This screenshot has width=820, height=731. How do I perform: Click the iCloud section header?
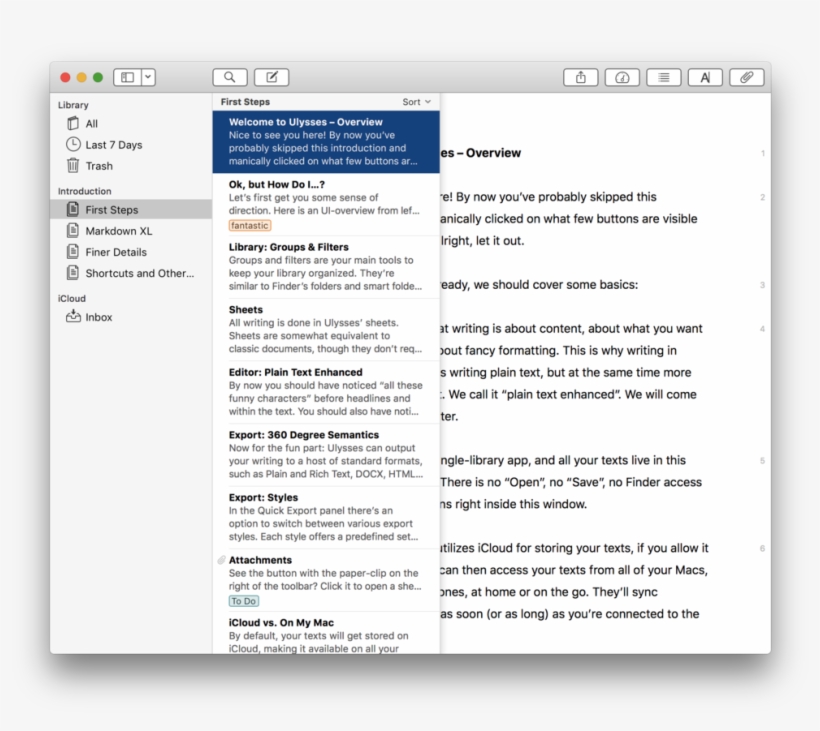[x=71, y=298]
